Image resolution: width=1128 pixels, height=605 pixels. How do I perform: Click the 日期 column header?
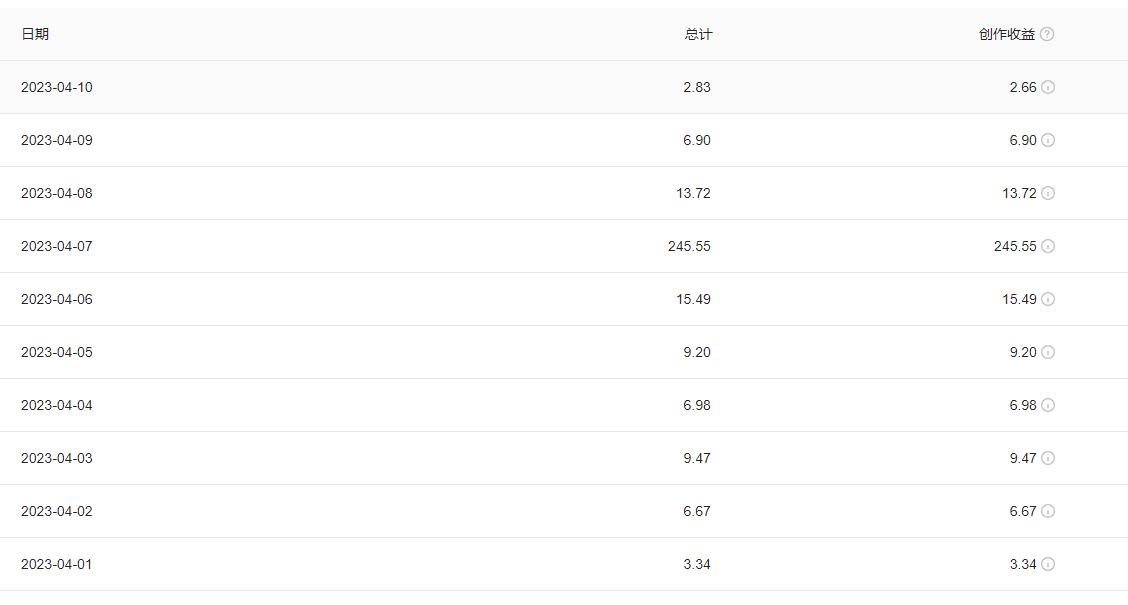pos(35,34)
